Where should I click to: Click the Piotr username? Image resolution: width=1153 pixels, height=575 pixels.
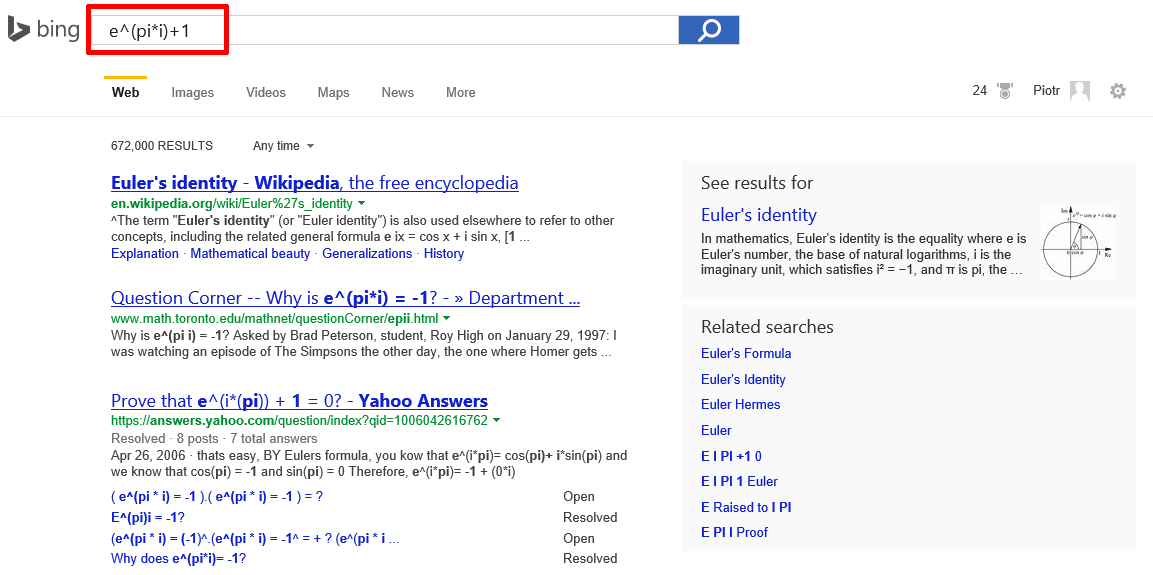[x=1046, y=90]
